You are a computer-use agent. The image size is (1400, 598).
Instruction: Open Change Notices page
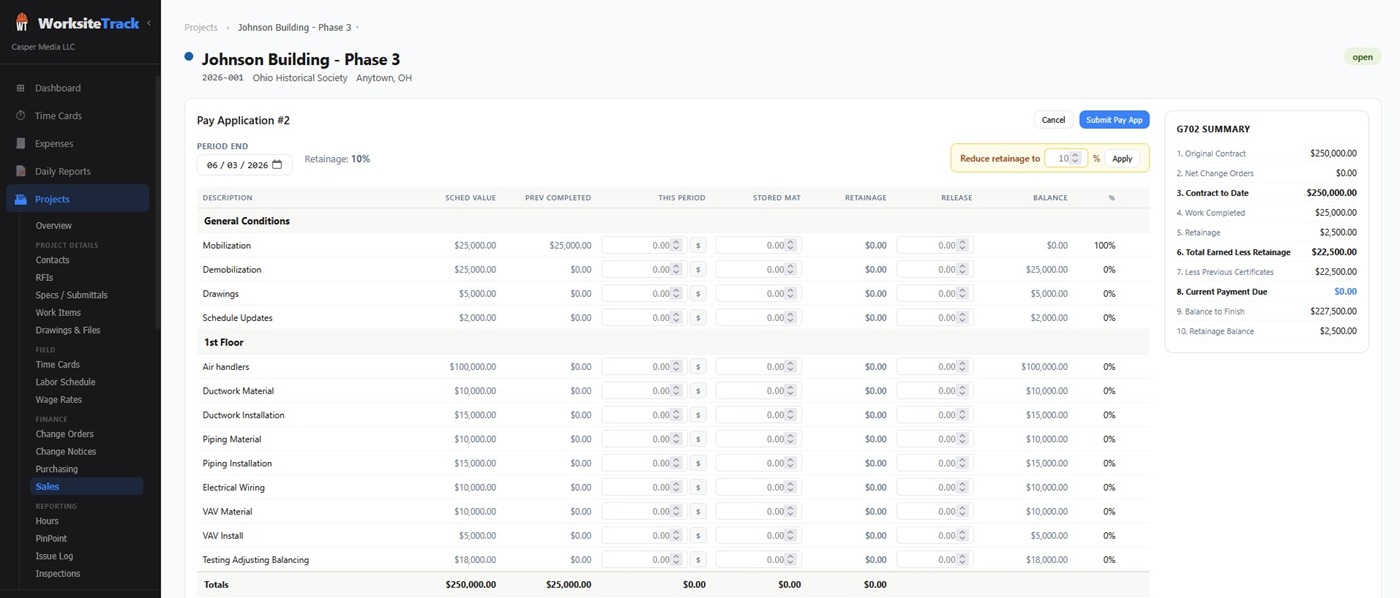tap(66, 452)
